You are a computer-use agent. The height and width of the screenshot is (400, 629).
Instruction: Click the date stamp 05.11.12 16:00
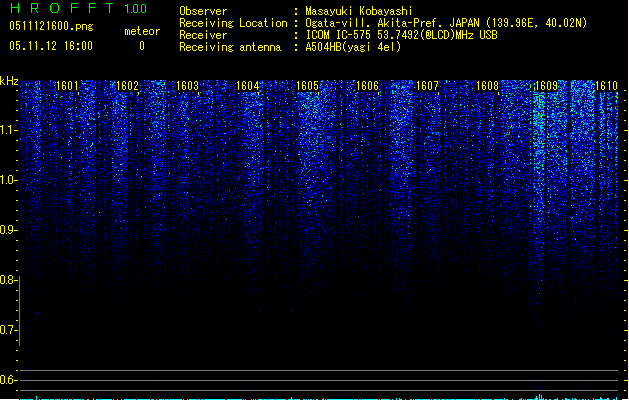coord(51,46)
